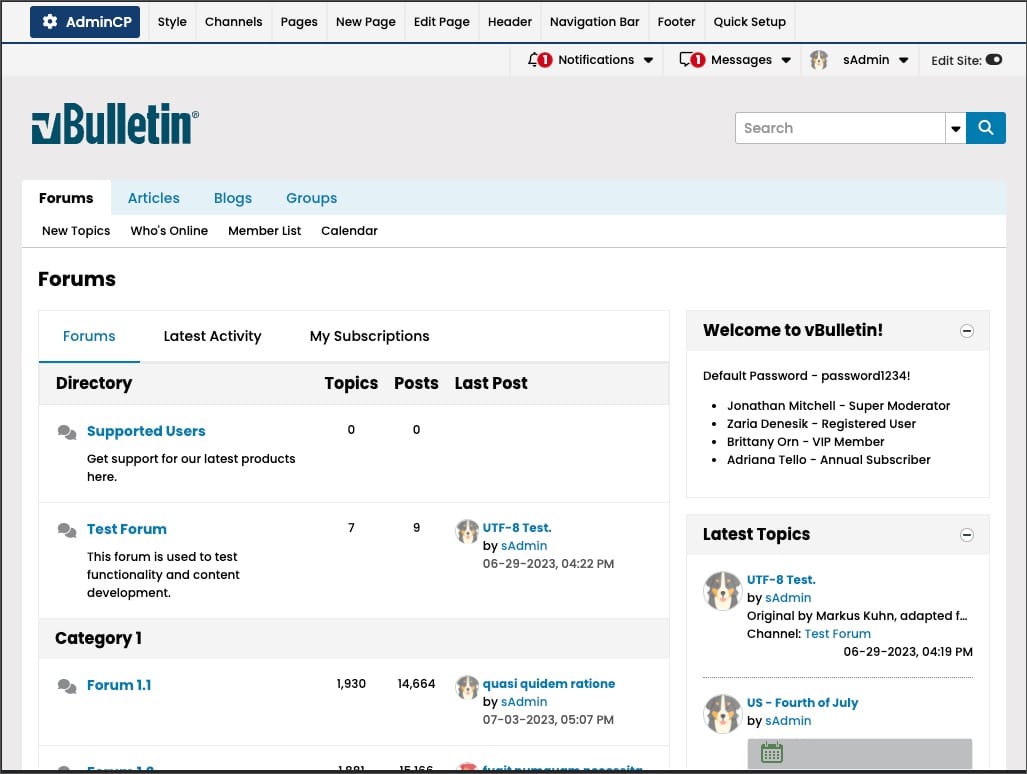Screen dimensions: 1027x774
Task: Expand the sAdmin user menu
Action: (903, 60)
